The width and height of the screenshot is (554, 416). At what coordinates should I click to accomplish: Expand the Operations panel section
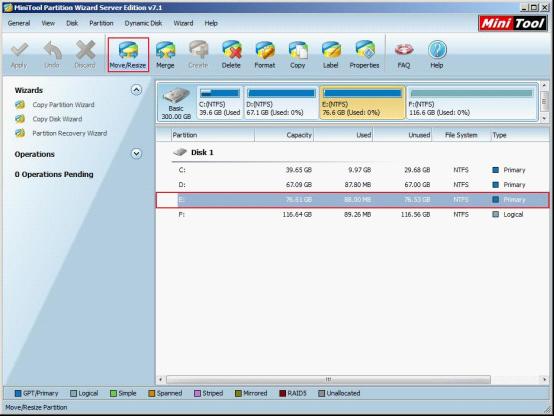pyautogui.click(x=136, y=153)
